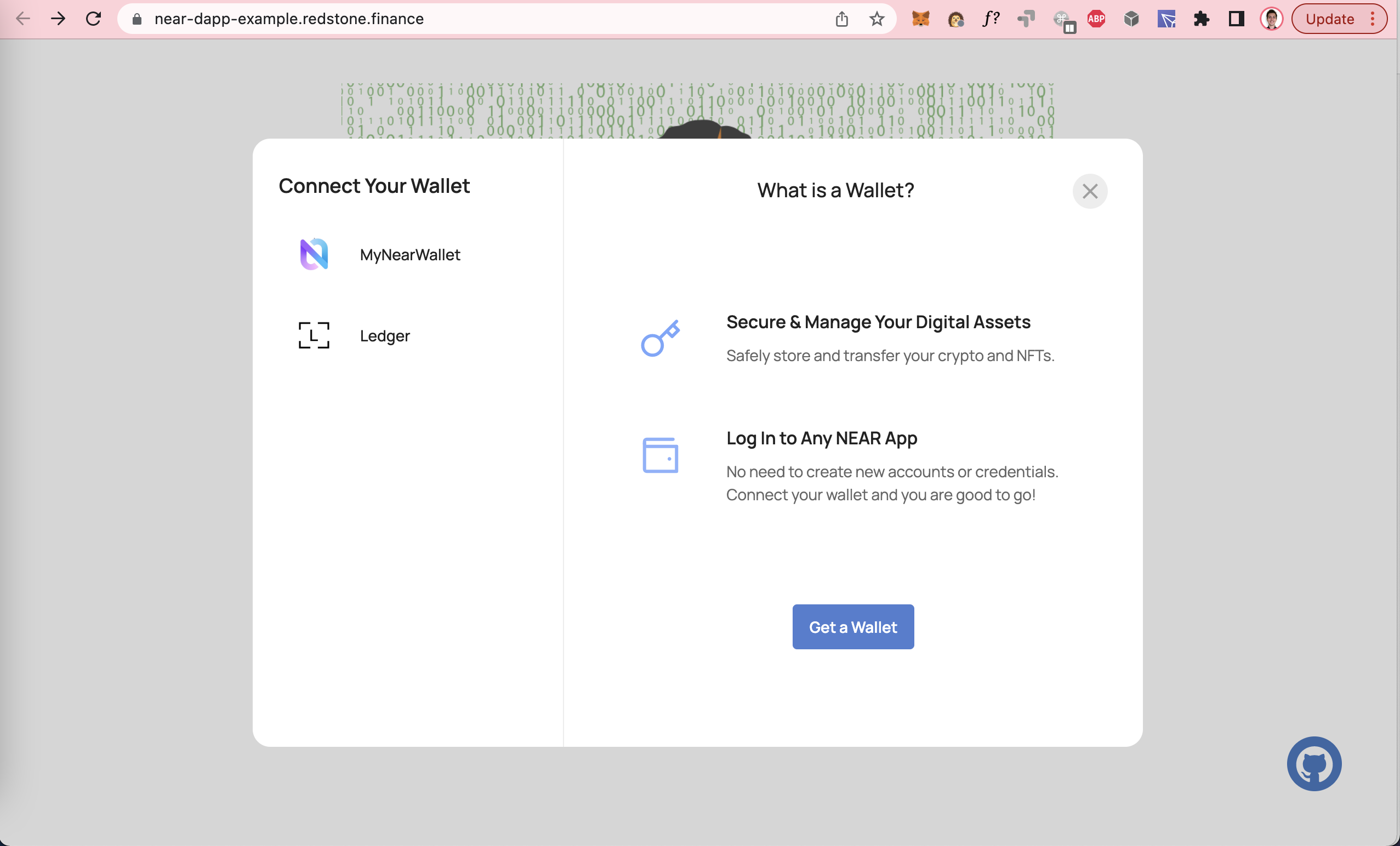The width and height of the screenshot is (1400, 846).
Task: Toggle the browser side panel
Action: click(x=1236, y=19)
